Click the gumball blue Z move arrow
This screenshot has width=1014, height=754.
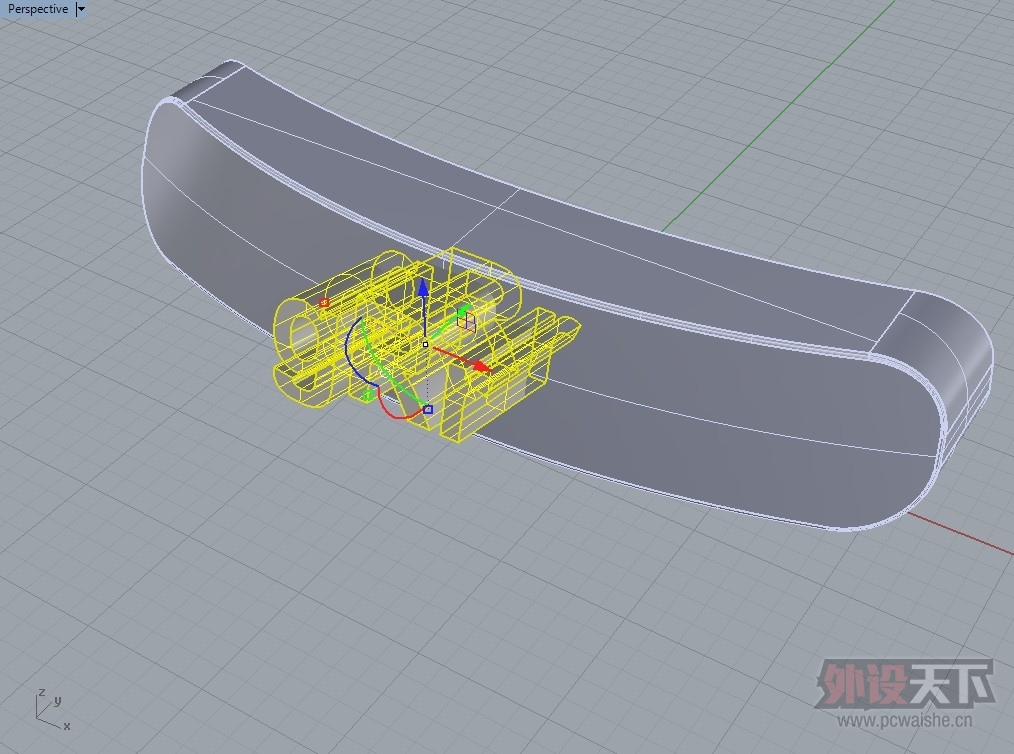423,290
